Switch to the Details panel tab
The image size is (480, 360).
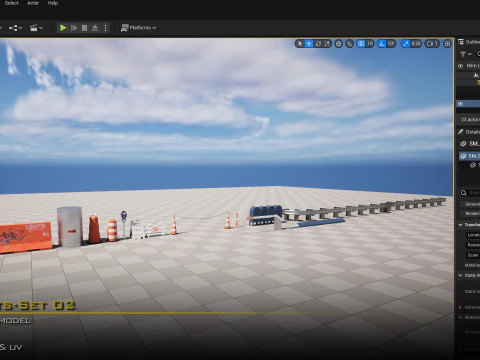click(x=469, y=132)
